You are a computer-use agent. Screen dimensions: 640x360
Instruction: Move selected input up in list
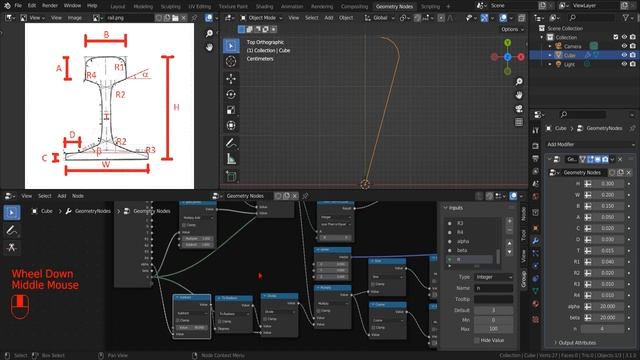pyautogui.click(x=509, y=243)
